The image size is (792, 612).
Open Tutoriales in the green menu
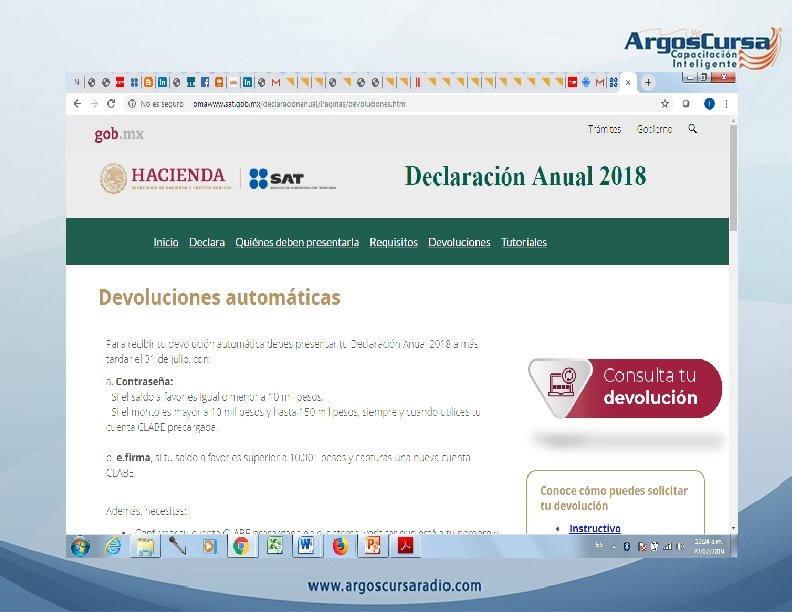(524, 242)
